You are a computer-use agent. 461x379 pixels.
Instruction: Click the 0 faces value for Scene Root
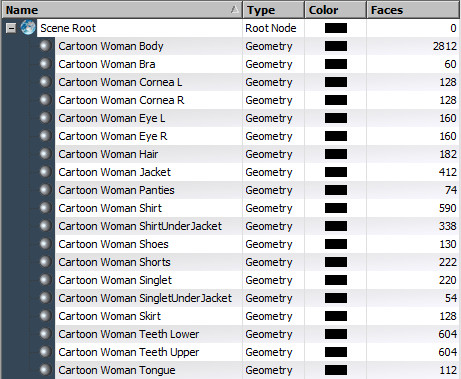click(453, 28)
